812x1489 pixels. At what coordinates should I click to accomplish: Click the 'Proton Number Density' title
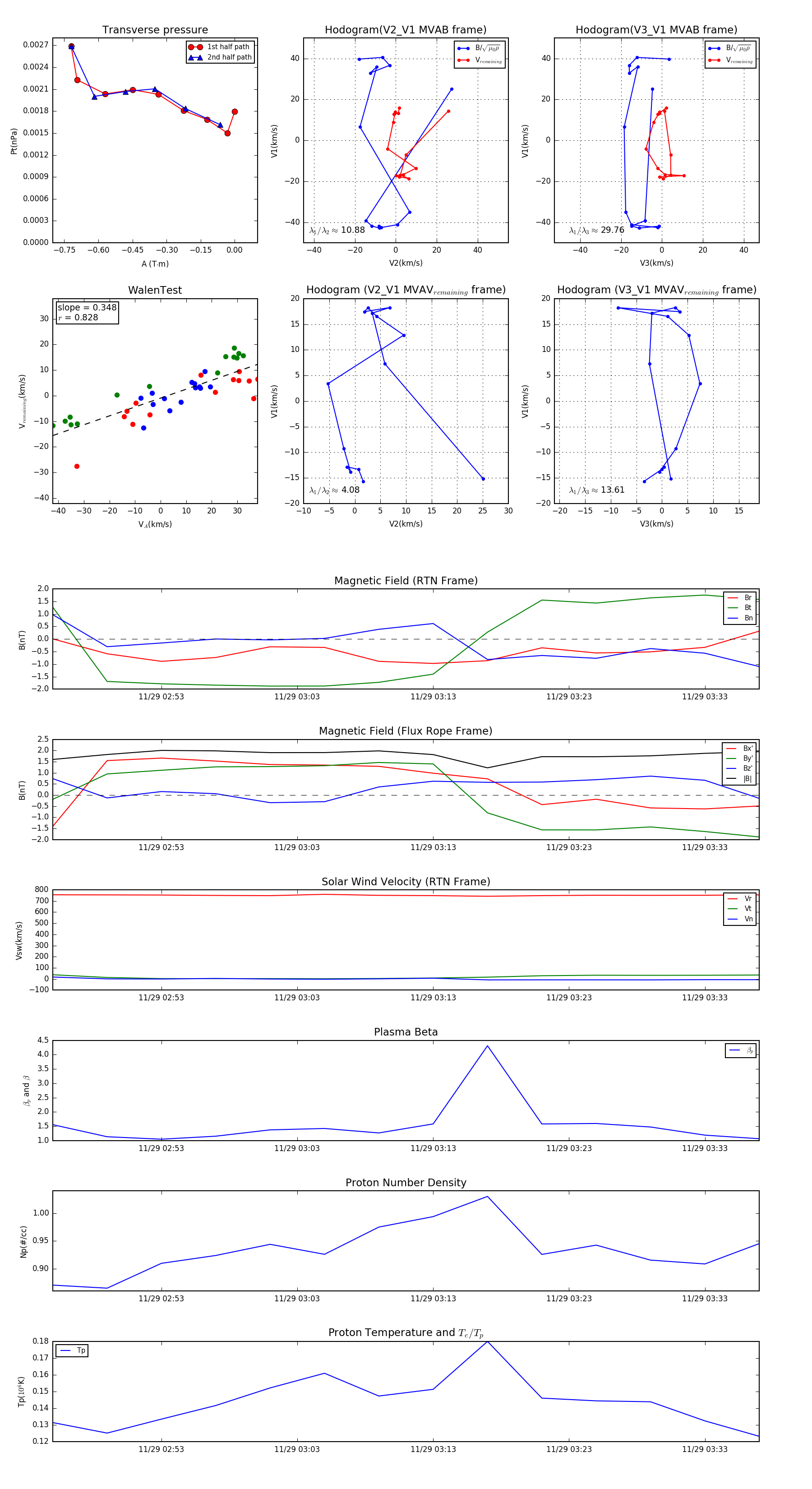point(406,1183)
